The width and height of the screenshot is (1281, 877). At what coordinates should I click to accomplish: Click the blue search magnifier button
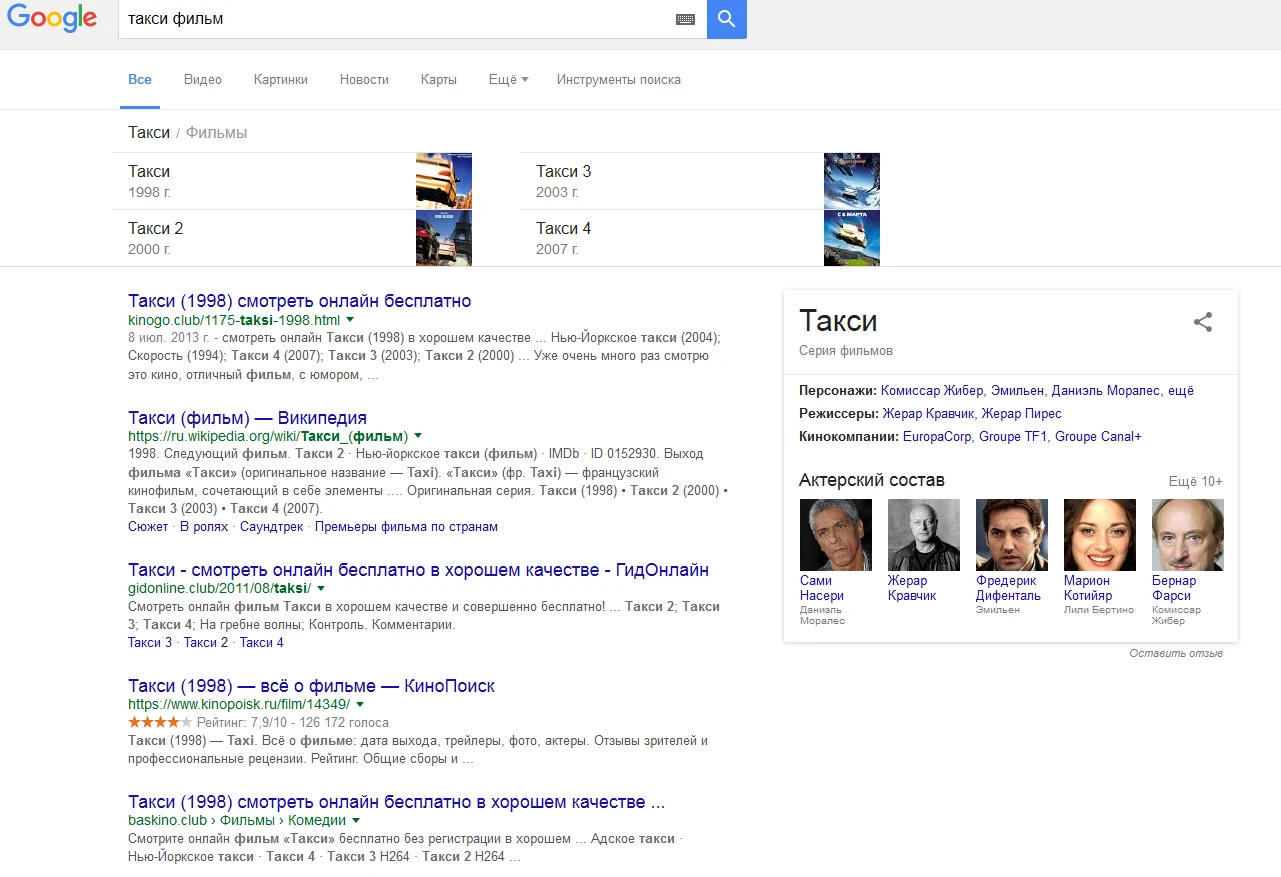click(726, 19)
